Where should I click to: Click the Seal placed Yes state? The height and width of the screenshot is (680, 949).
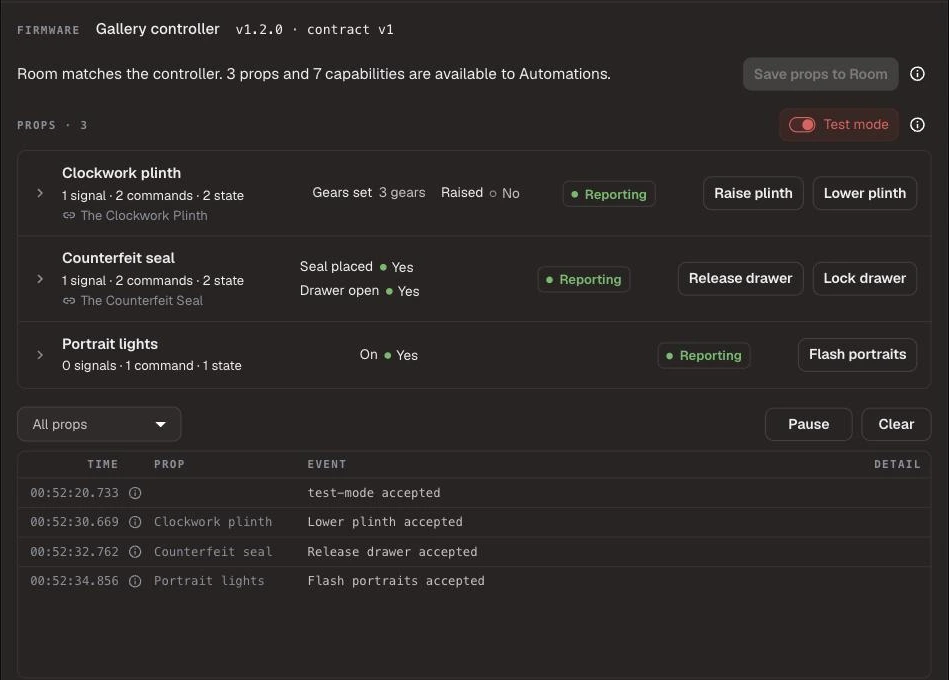[356, 267]
